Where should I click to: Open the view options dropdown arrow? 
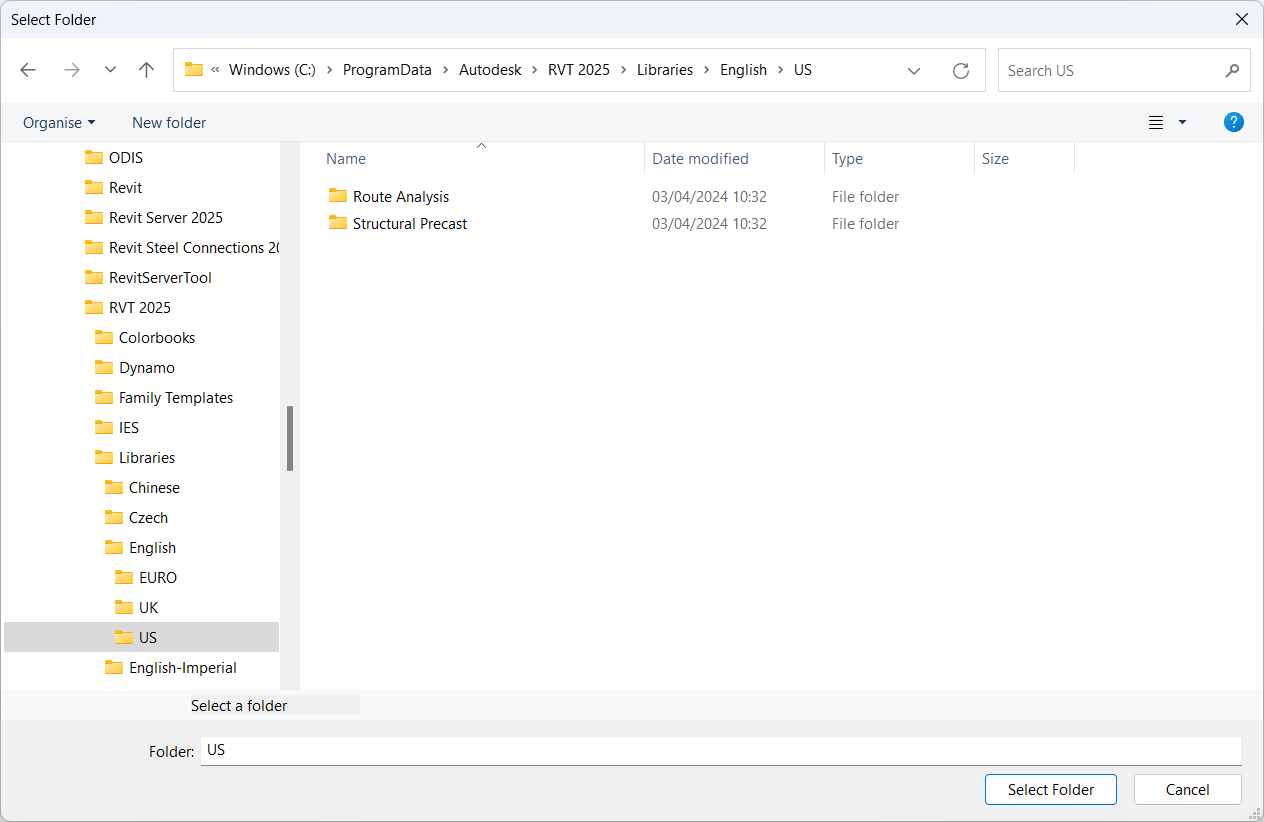tap(1182, 122)
